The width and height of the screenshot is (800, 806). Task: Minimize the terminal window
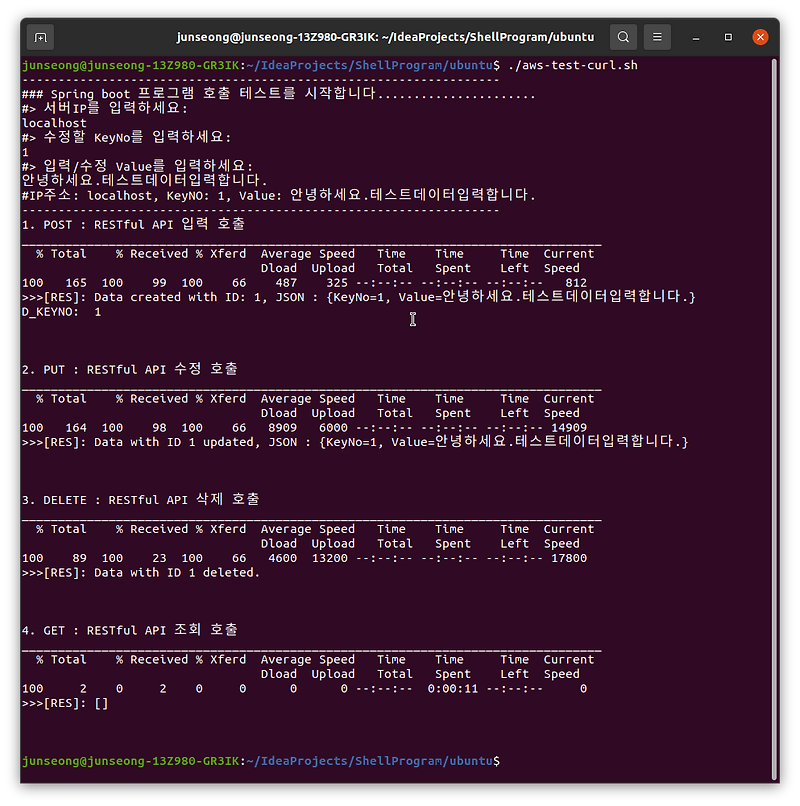pos(696,36)
